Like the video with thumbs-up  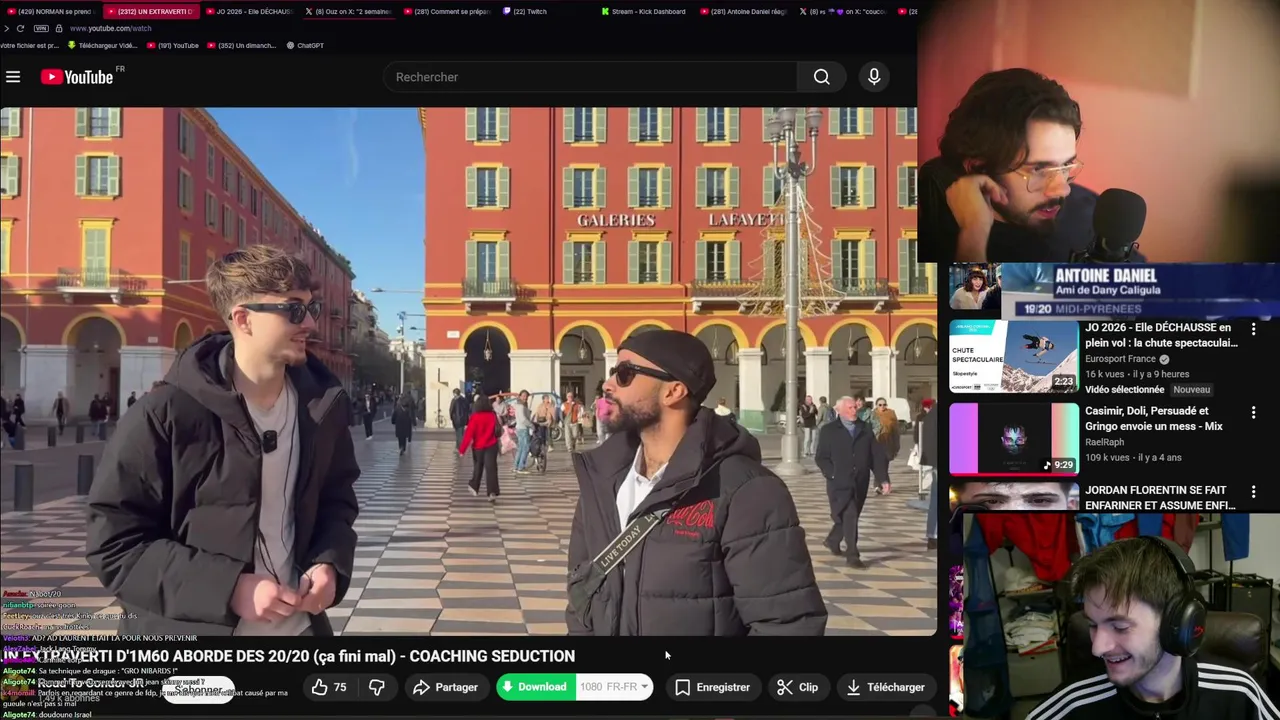(x=329, y=687)
